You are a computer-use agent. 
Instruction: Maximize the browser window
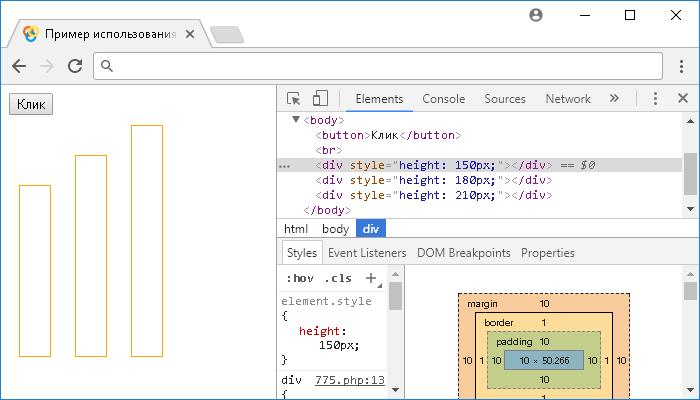(630, 15)
